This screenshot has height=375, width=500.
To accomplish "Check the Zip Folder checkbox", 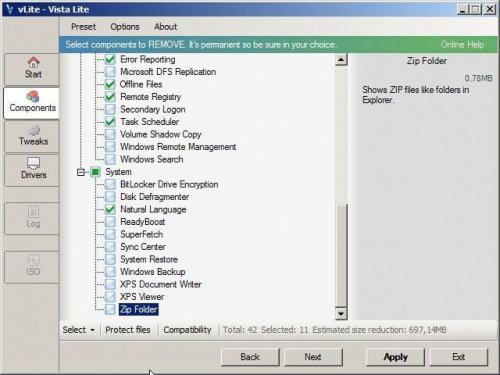I will click(x=110, y=309).
